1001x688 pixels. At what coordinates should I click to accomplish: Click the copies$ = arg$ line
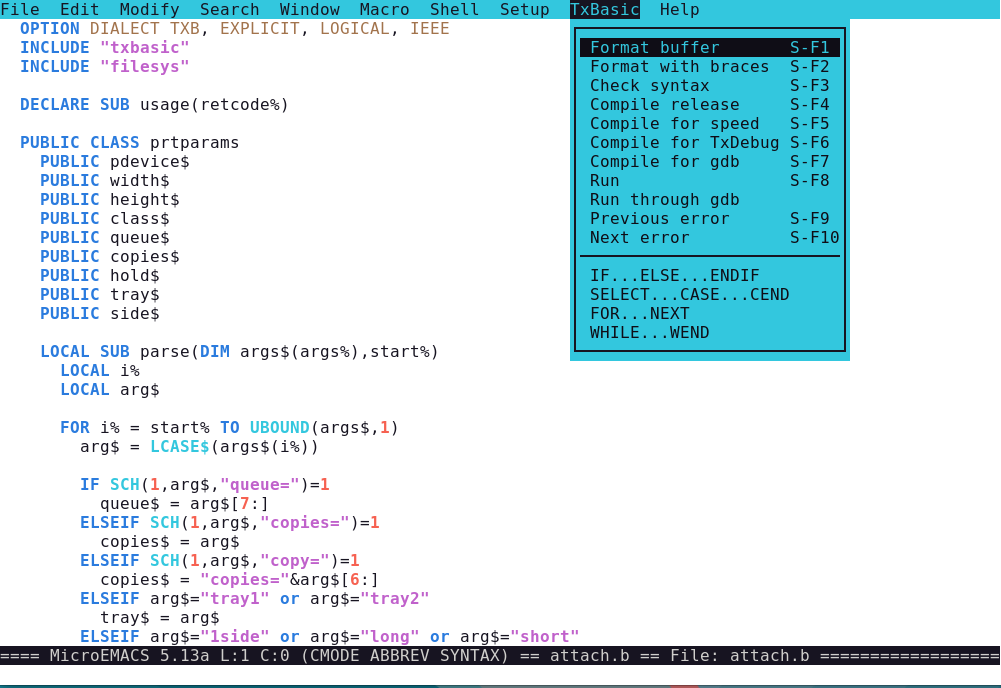tap(169, 542)
